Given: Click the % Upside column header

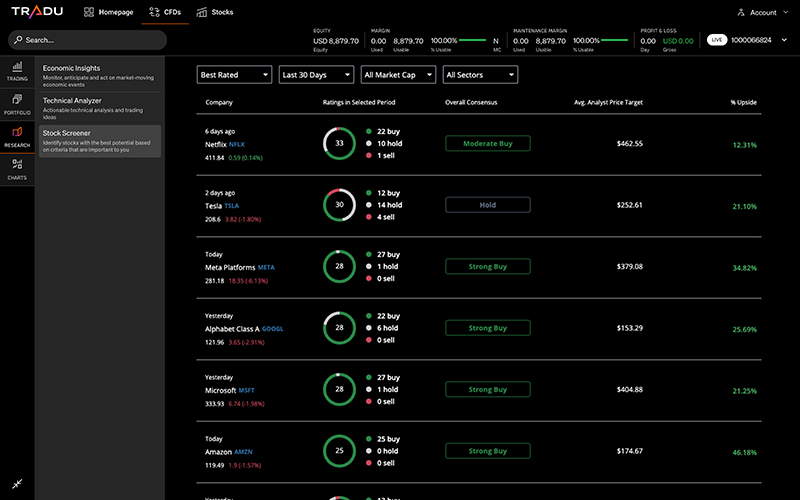Looking at the screenshot, I should [743, 102].
